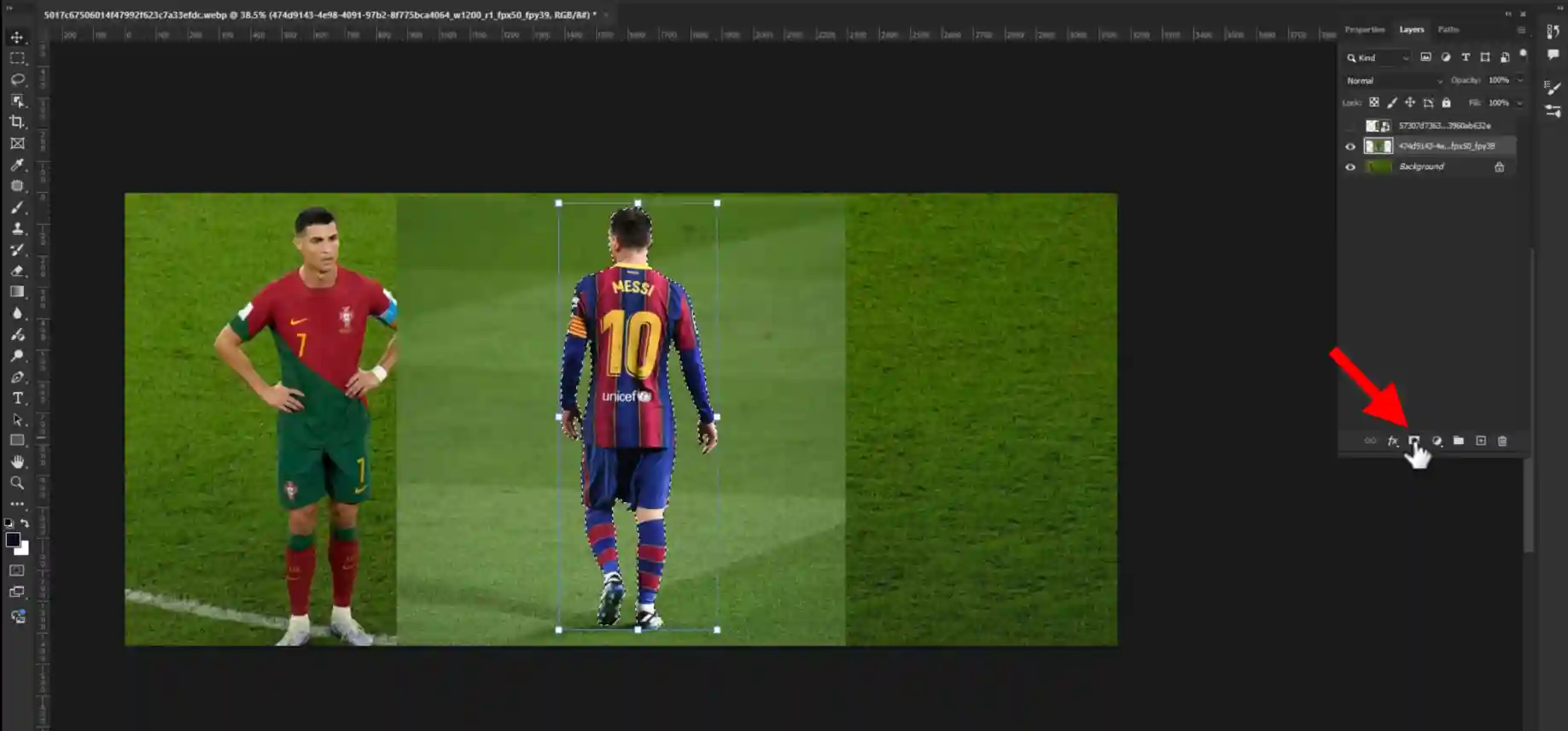The height and width of the screenshot is (731, 1568).
Task: Select the Blur tool
Action: [x=17, y=313]
